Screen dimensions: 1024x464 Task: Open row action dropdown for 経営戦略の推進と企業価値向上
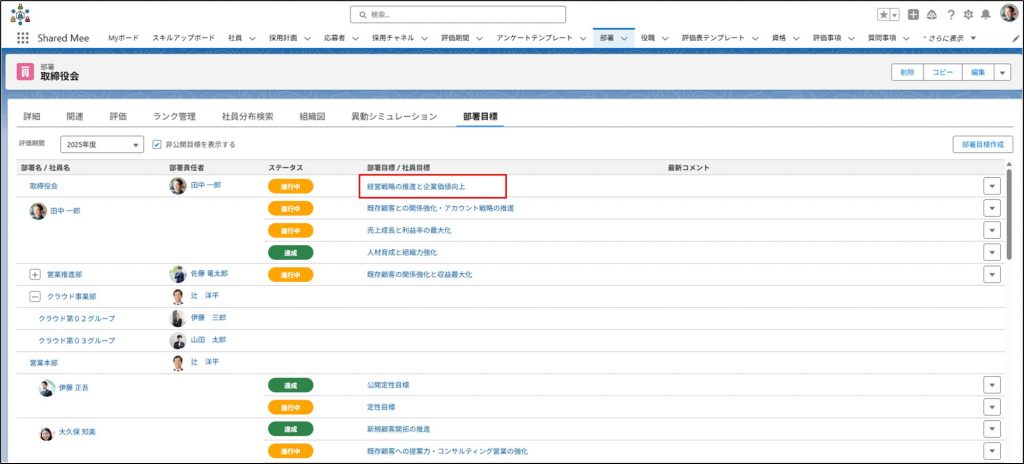(x=992, y=186)
